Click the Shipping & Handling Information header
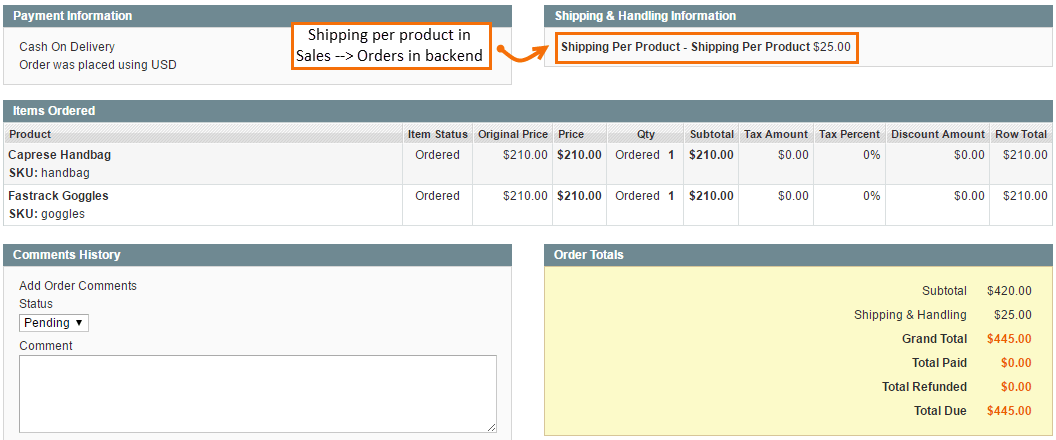Screen dimensions: 1056x440 pos(644,16)
